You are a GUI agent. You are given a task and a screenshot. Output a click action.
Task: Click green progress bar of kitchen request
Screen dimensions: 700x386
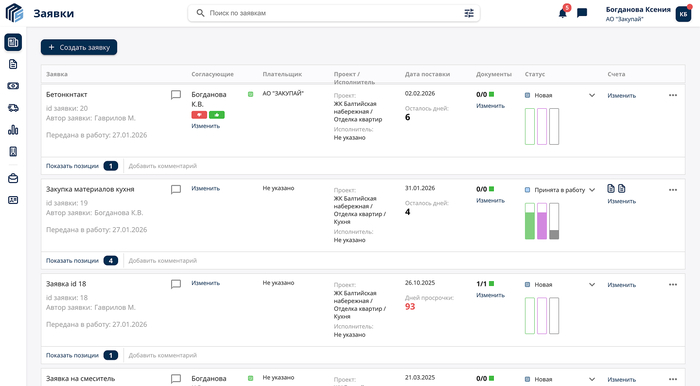[530, 221]
